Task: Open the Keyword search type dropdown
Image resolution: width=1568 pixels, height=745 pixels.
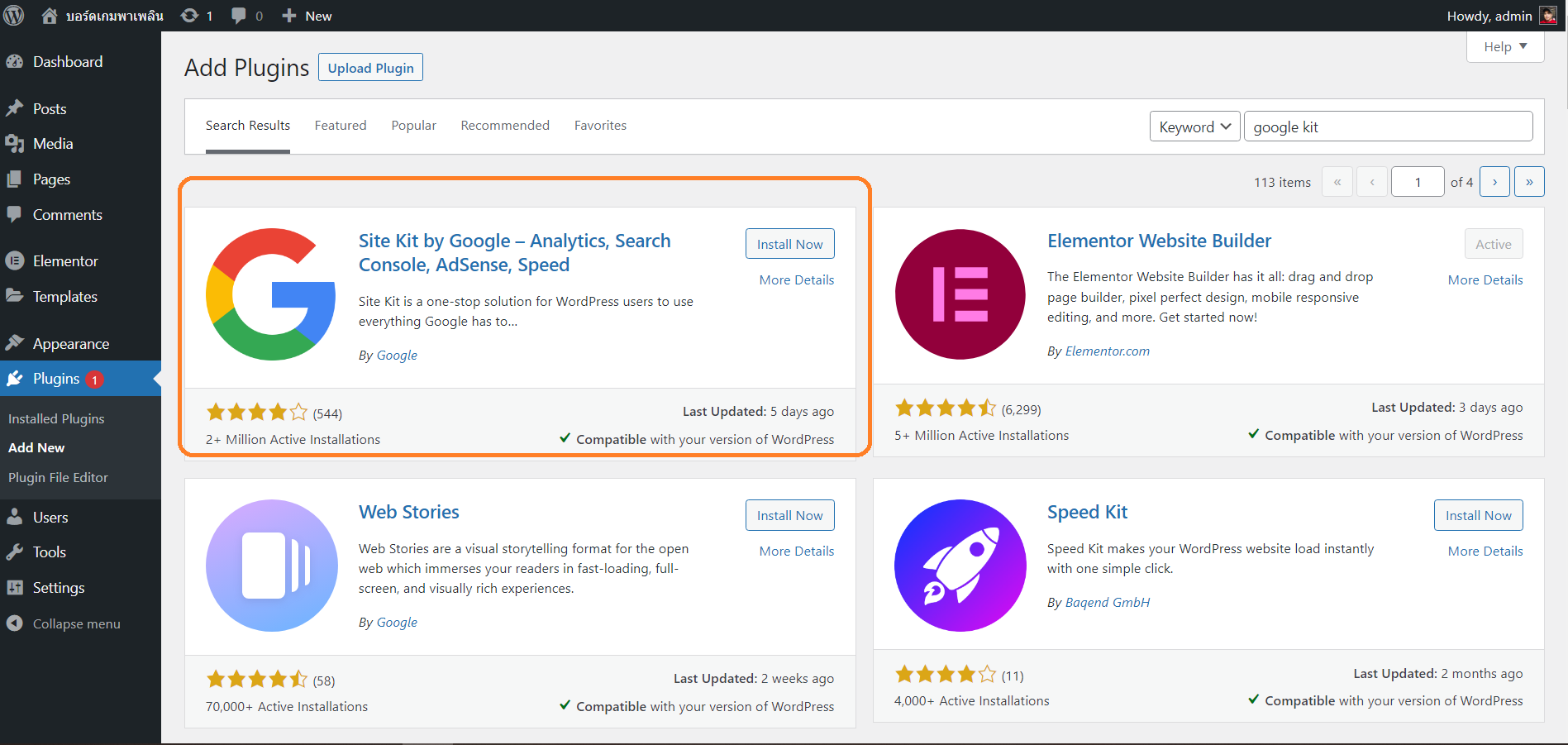Action: tap(1194, 127)
